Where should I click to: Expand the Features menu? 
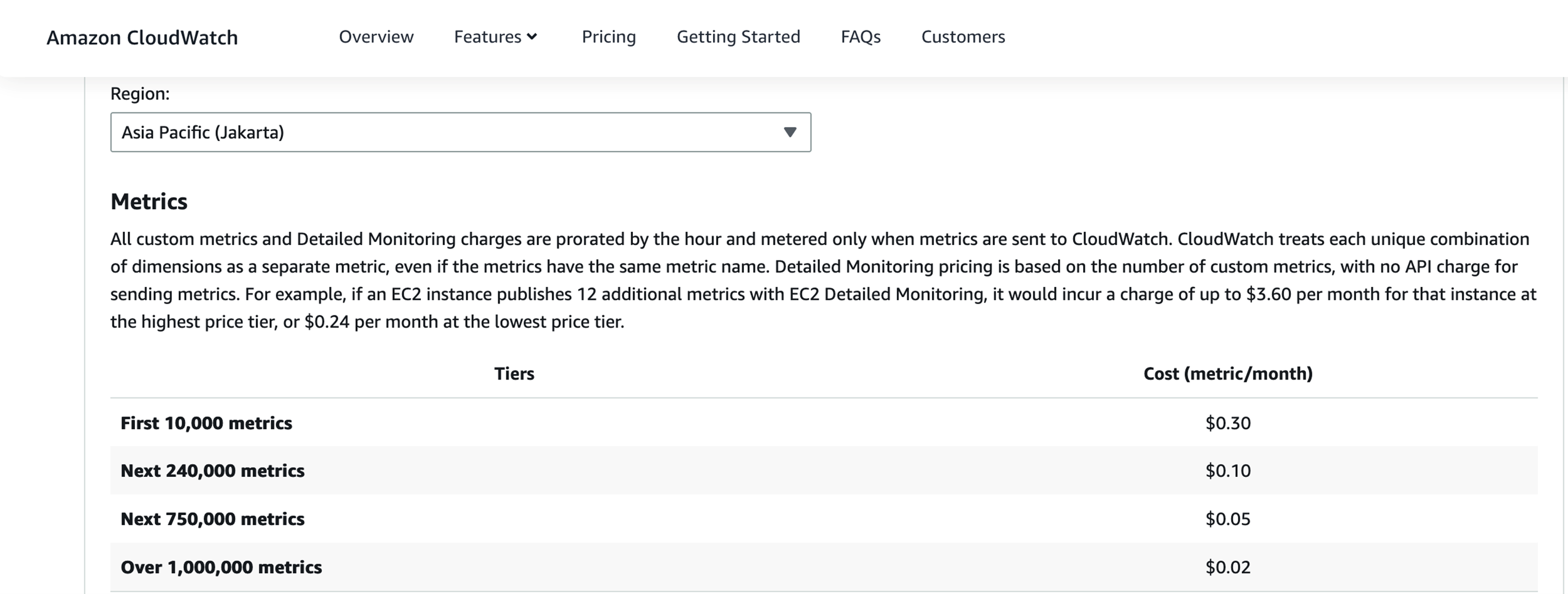click(496, 36)
